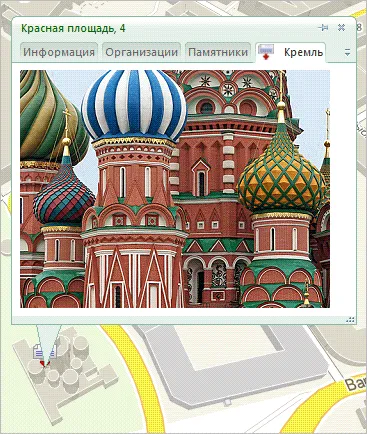Pin the Красная площадь info card
The height and width of the screenshot is (434, 367).
[323, 28]
